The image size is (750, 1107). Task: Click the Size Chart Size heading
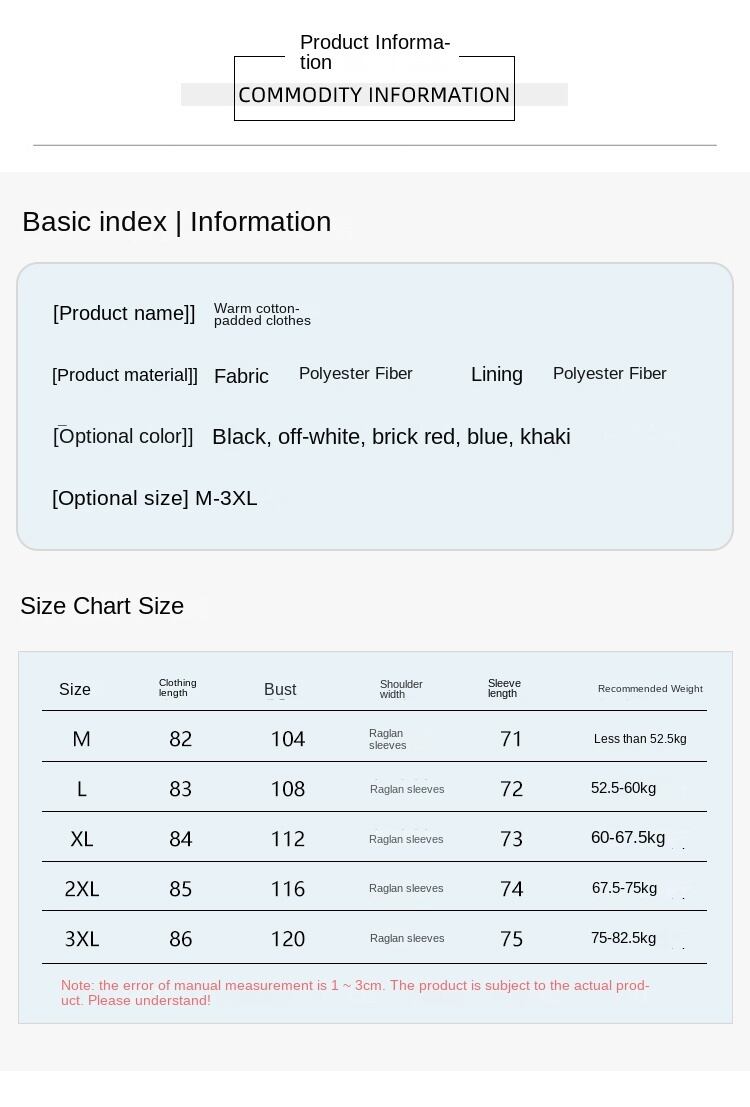[x=102, y=606]
